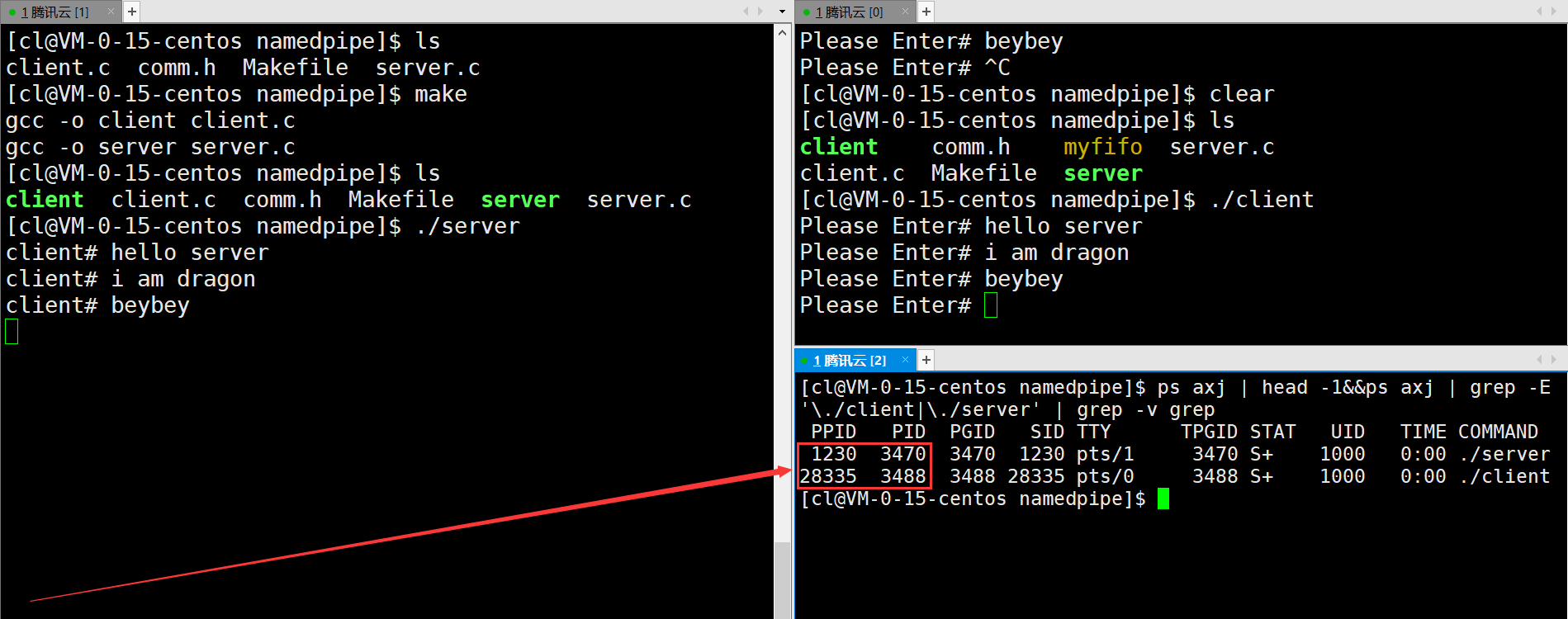Open tab list dropdown in 腾讯云 [1] pane
This screenshot has height=619, width=1568.
[x=782, y=12]
